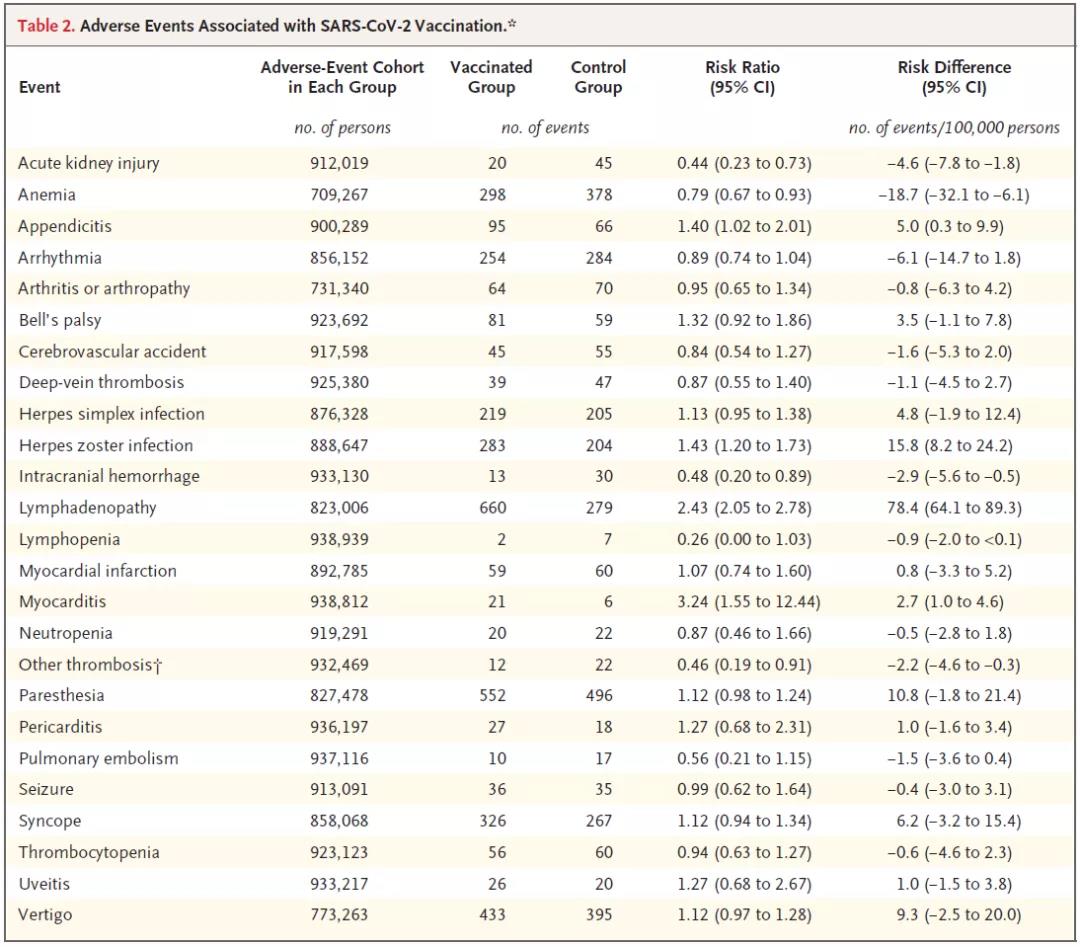Select the "Acute kidney injury" row label

[89, 163]
